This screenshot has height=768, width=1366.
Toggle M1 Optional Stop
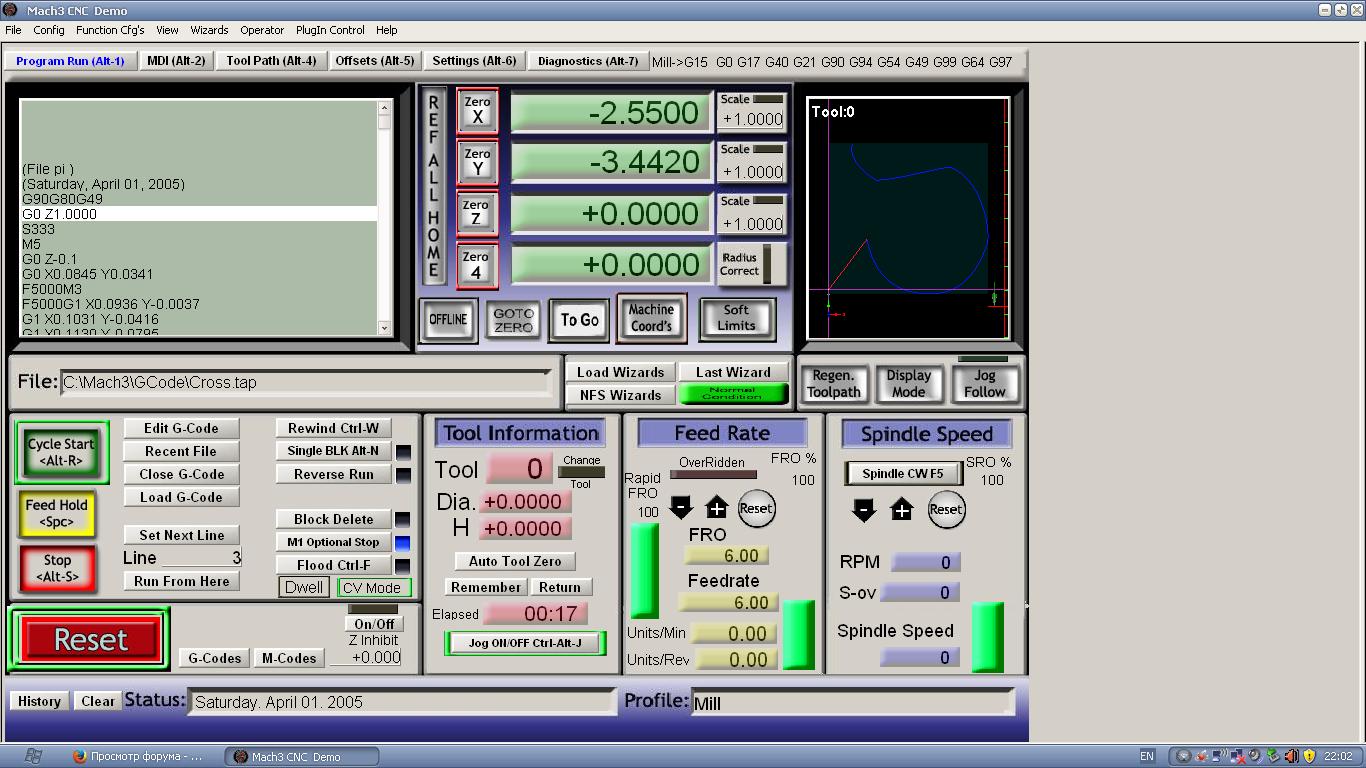pyautogui.click(x=333, y=542)
